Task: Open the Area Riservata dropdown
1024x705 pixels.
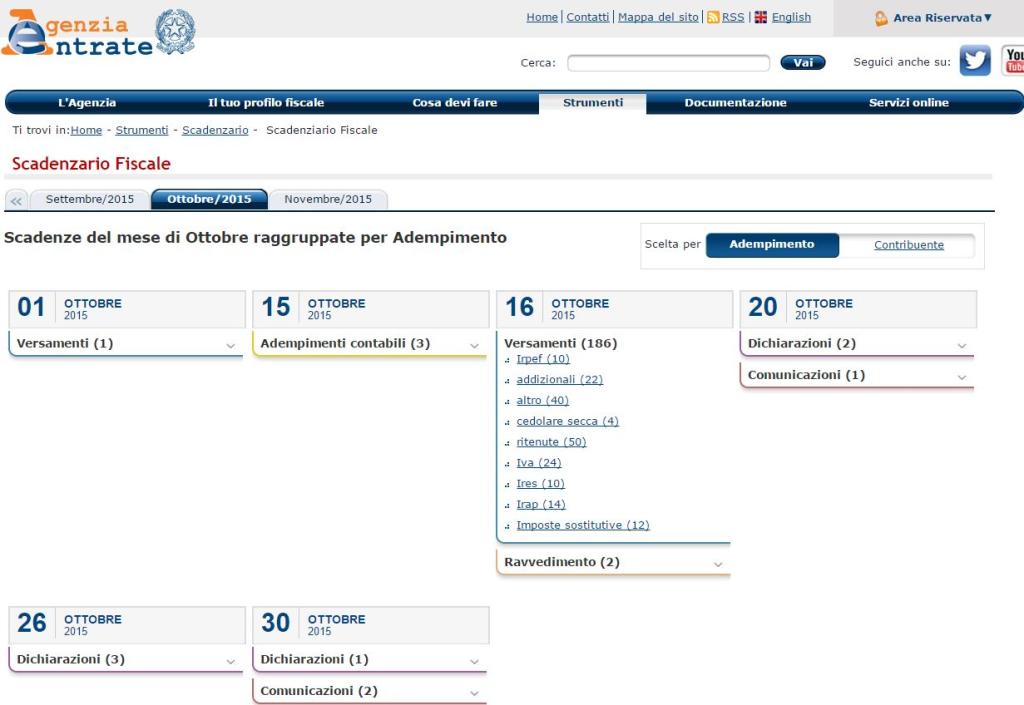Action: (942, 18)
